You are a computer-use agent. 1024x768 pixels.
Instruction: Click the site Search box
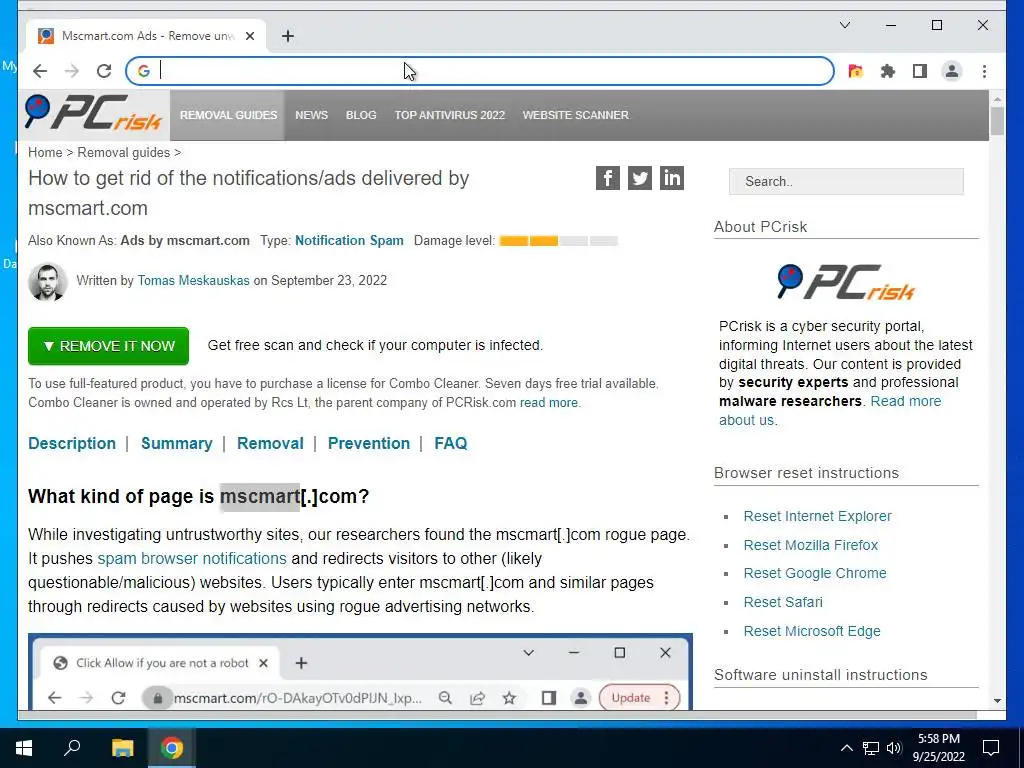point(846,182)
